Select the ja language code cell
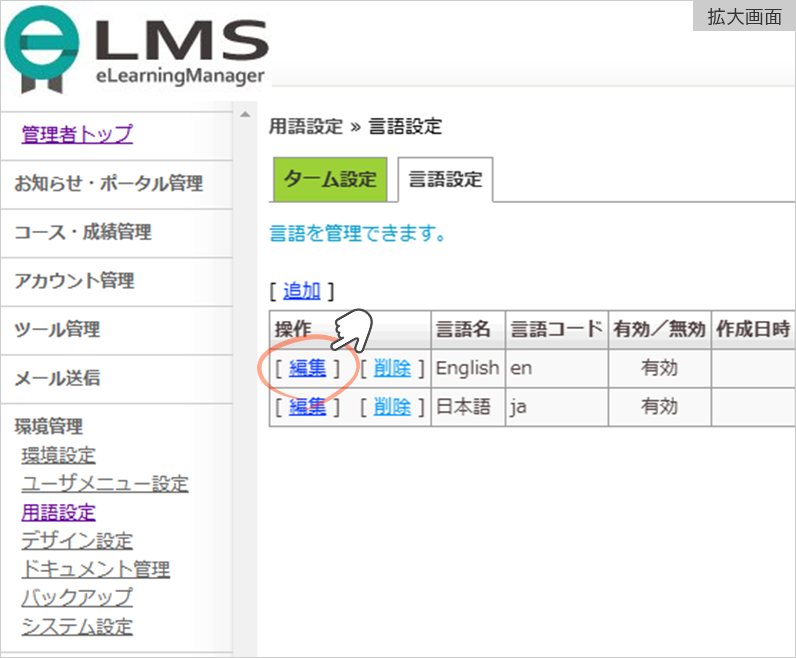The image size is (796, 658). pos(557,407)
